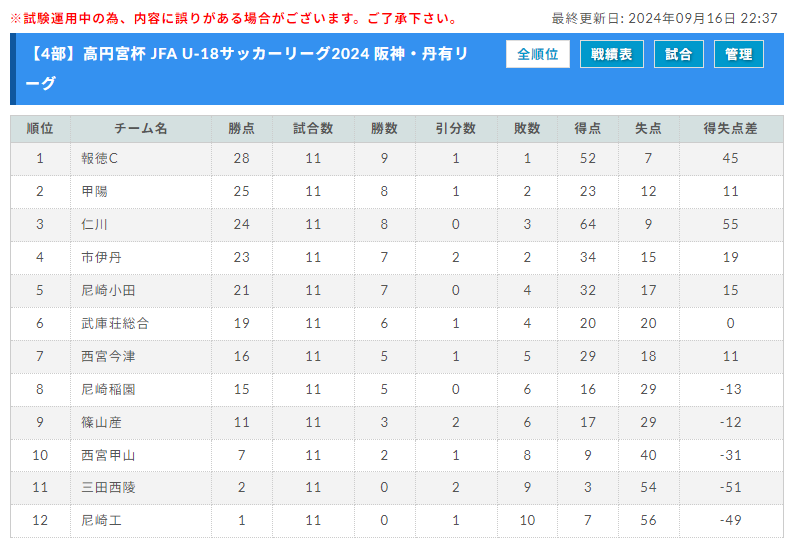Click team name 武庫荘総合

click(115, 323)
